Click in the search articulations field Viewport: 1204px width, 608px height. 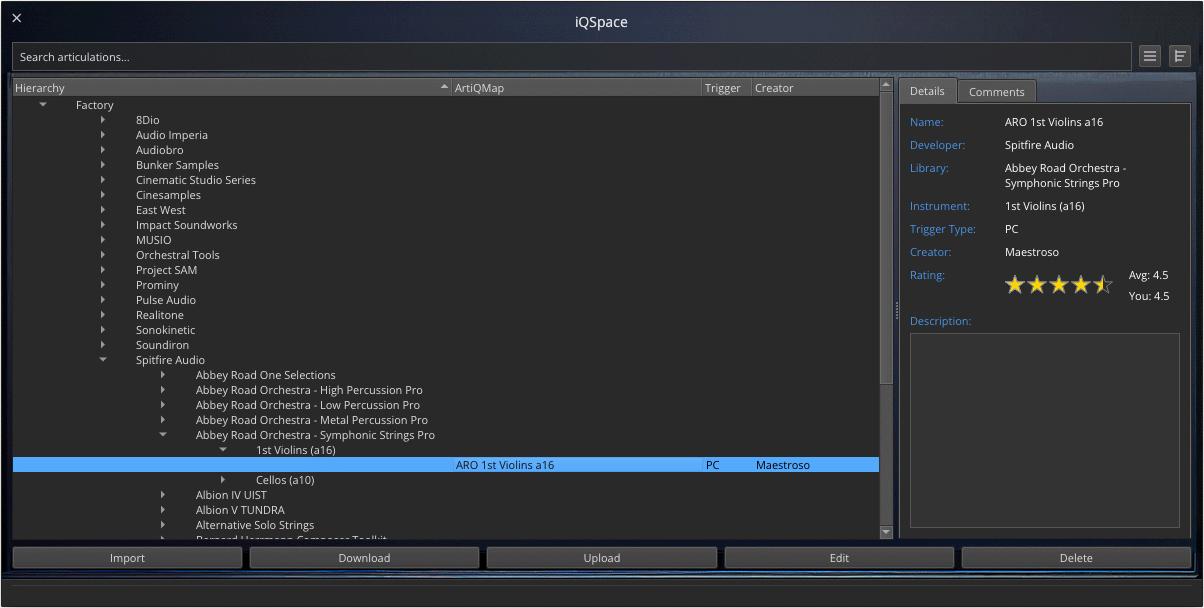point(400,56)
